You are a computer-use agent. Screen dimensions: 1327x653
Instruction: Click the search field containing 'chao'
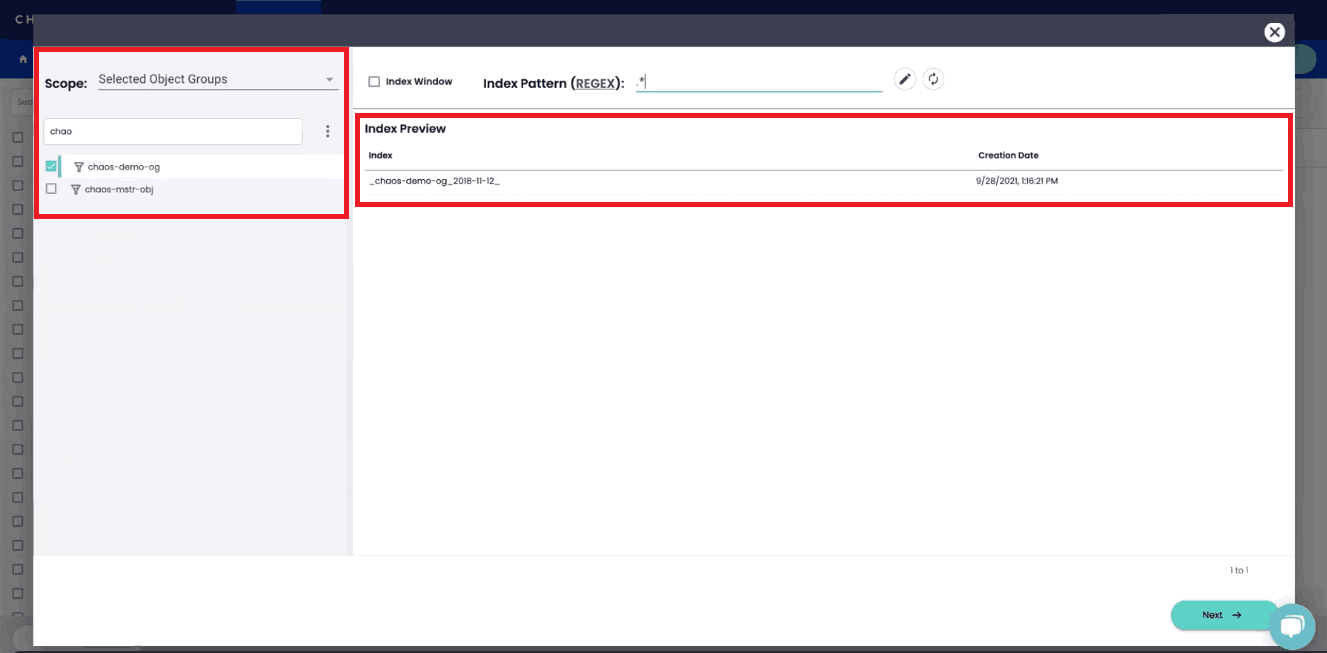172,131
